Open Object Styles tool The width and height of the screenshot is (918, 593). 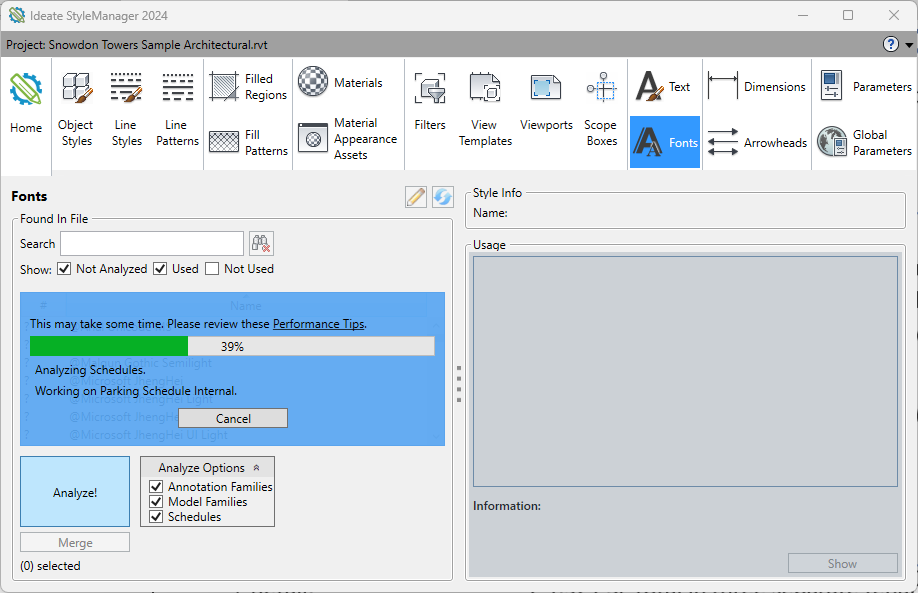tap(76, 109)
